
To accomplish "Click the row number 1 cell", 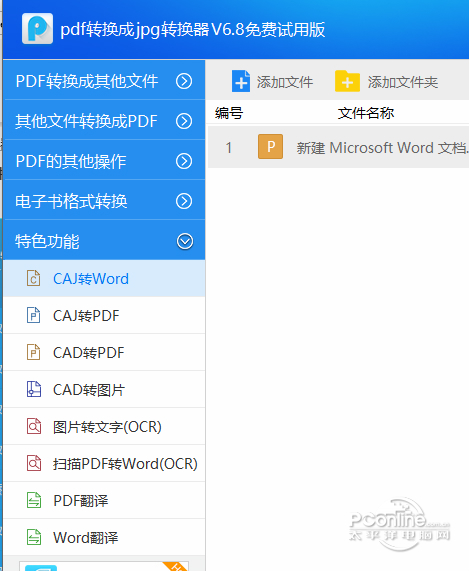I will [x=229, y=148].
